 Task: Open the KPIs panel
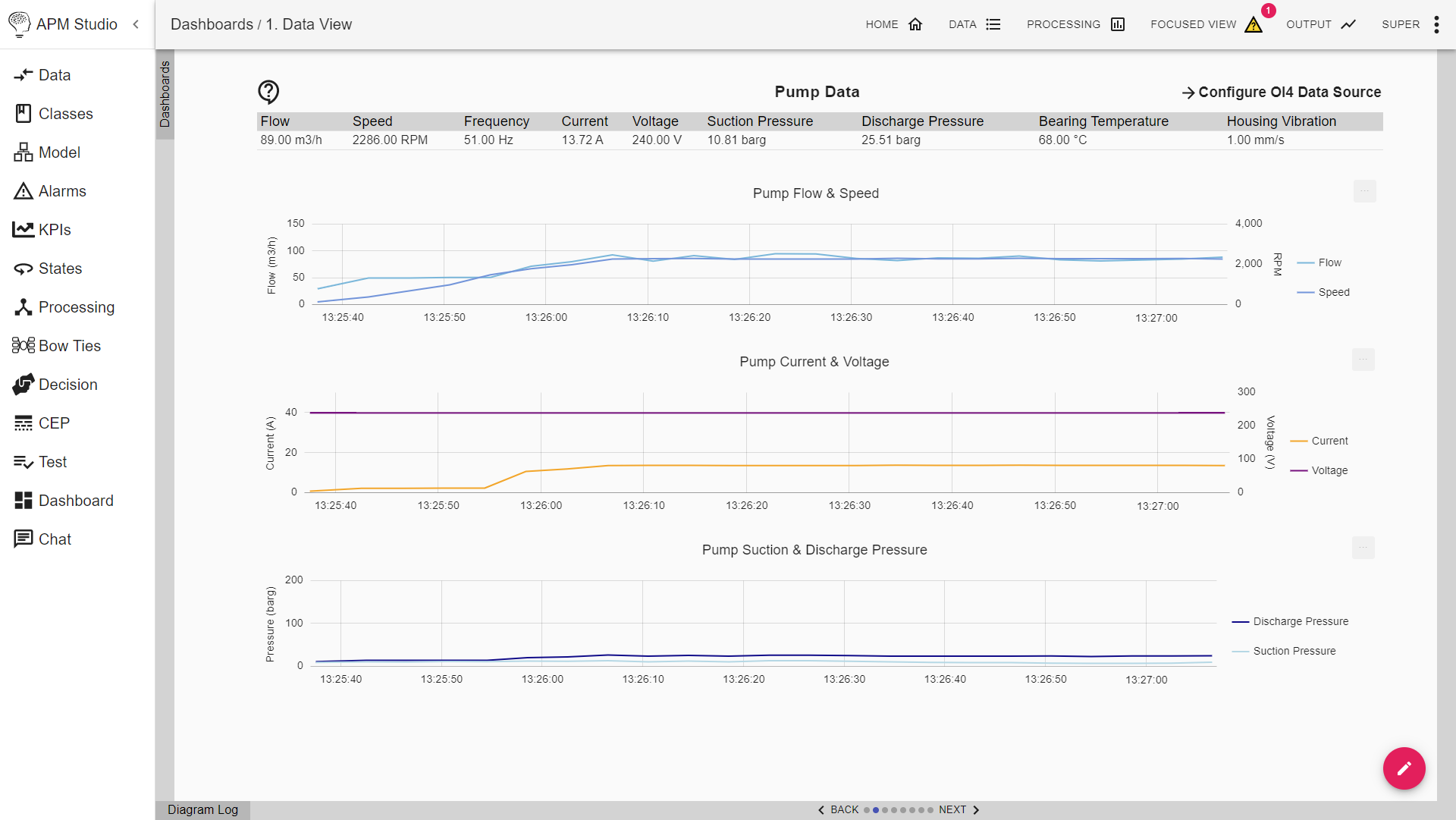coord(55,229)
